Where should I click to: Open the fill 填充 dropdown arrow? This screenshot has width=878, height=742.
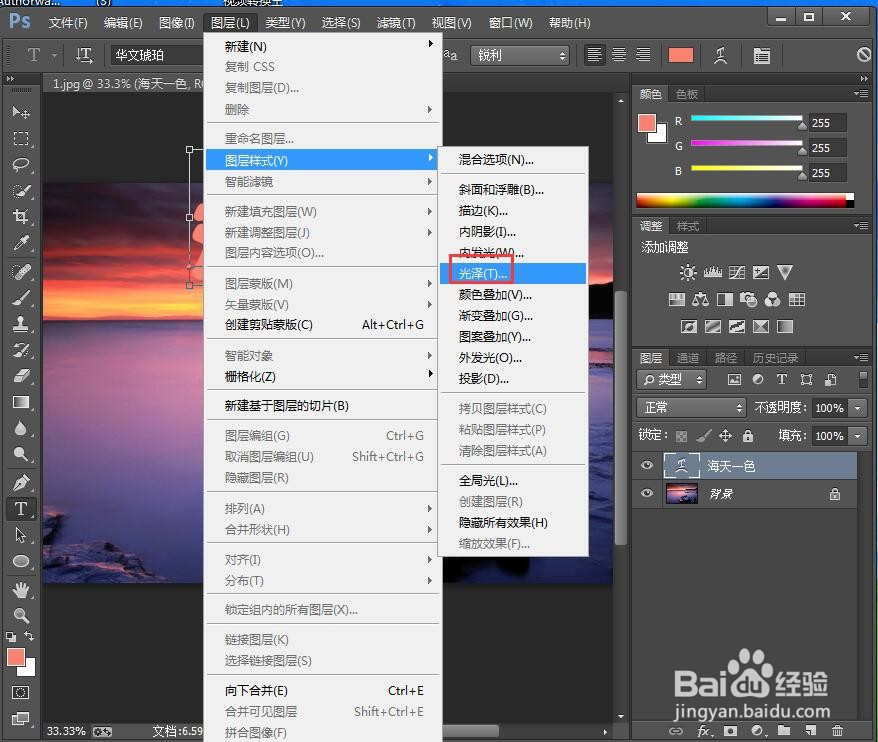[x=857, y=436]
